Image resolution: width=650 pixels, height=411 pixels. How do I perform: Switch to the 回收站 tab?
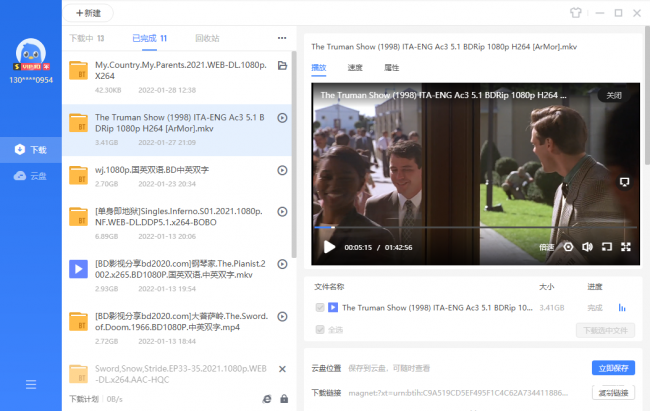(207, 38)
